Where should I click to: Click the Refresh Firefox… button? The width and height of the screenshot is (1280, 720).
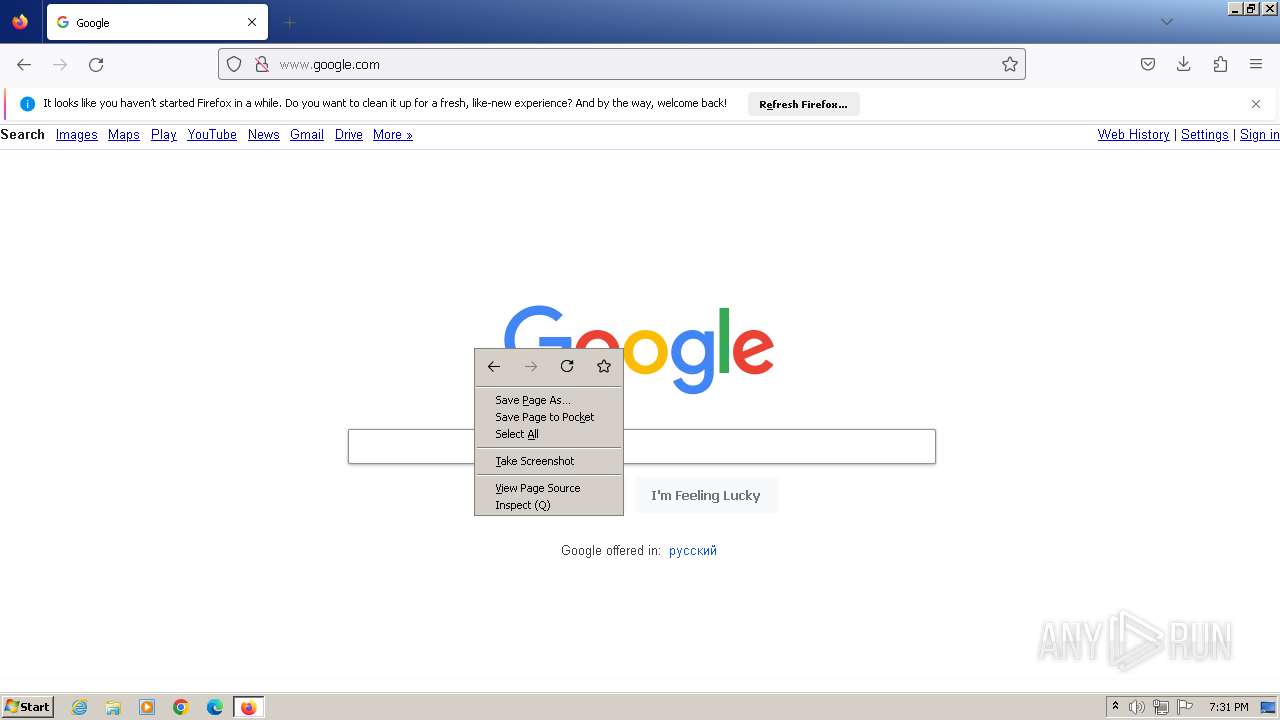(803, 104)
